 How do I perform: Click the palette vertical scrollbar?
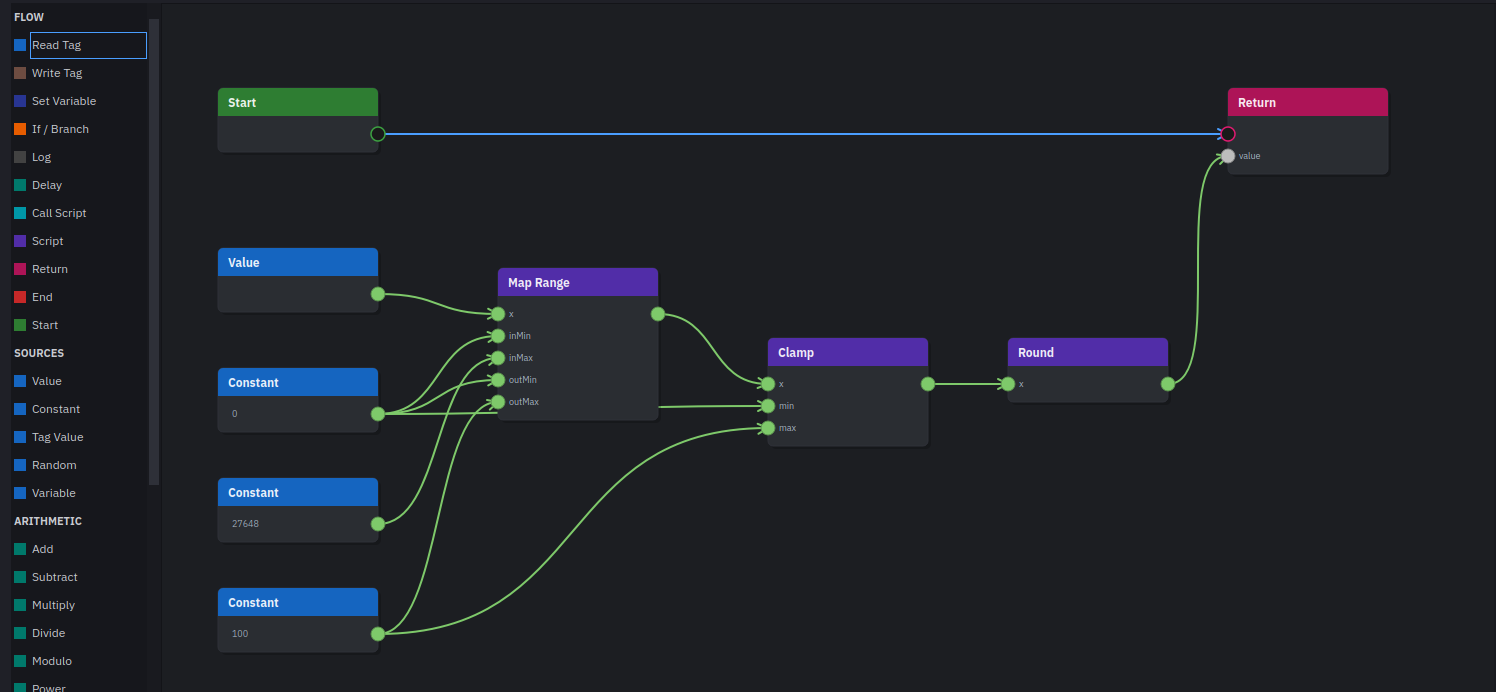pyautogui.click(x=154, y=252)
